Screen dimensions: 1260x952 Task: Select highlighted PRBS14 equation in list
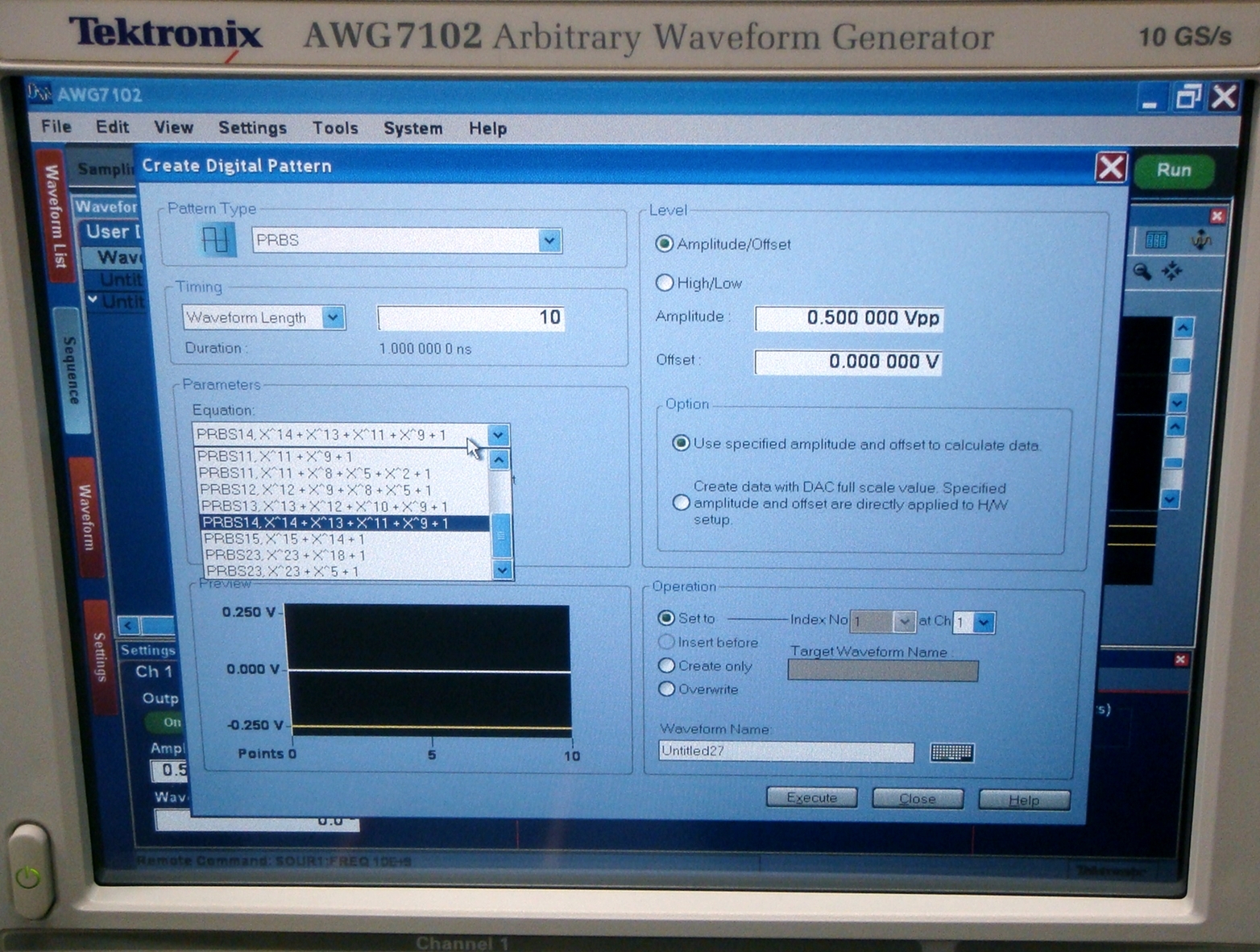346,524
